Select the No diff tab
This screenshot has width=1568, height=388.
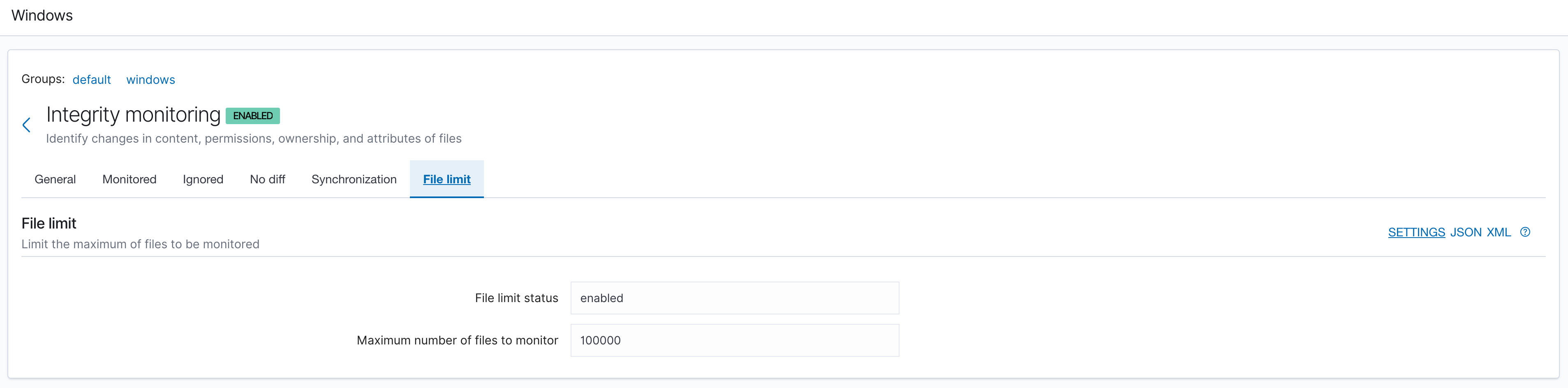pos(267,179)
